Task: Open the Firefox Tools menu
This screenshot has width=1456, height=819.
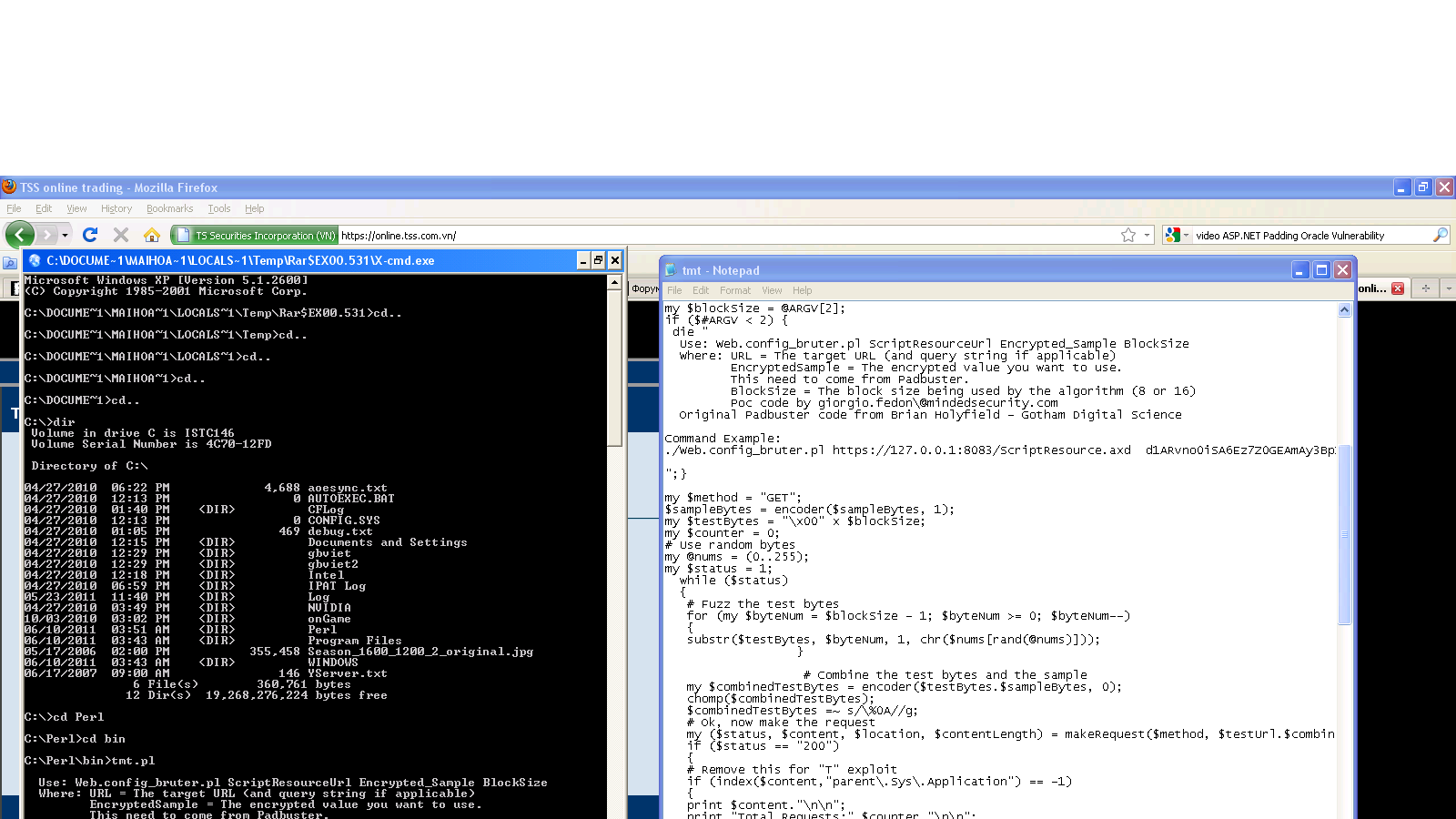Action: (x=219, y=208)
